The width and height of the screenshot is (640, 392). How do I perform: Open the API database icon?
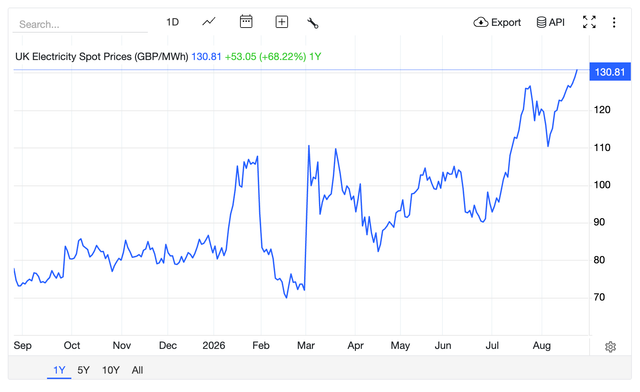[x=541, y=22]
